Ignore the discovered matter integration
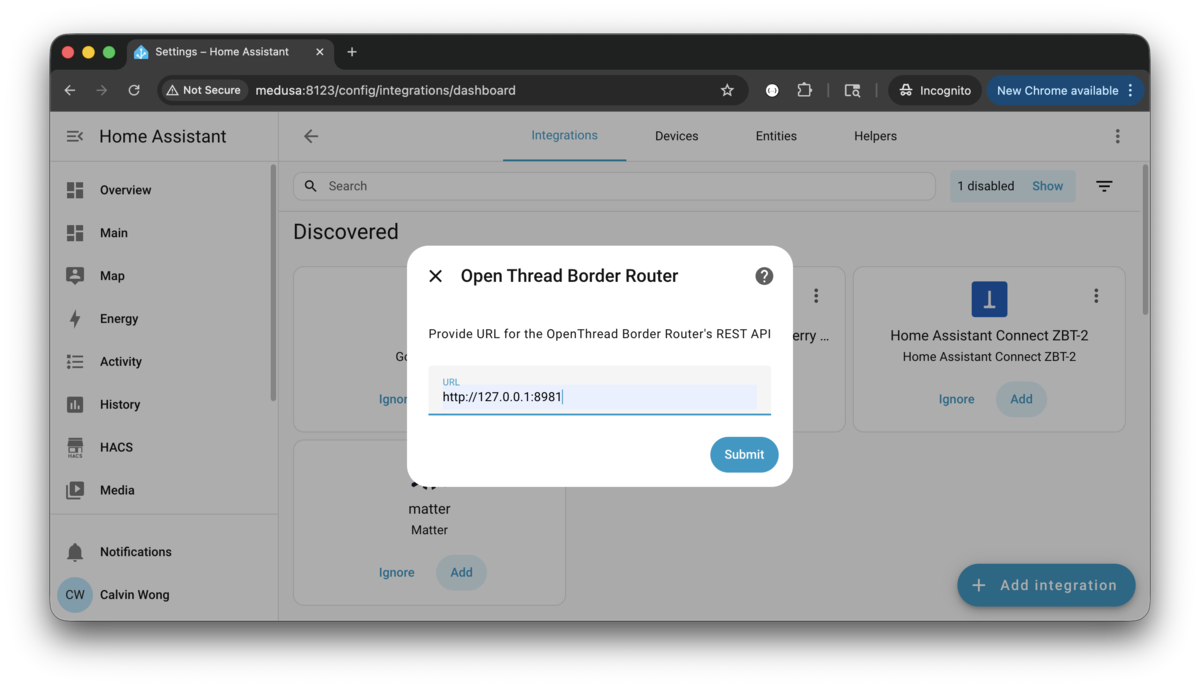 click(x=396, y=572)
